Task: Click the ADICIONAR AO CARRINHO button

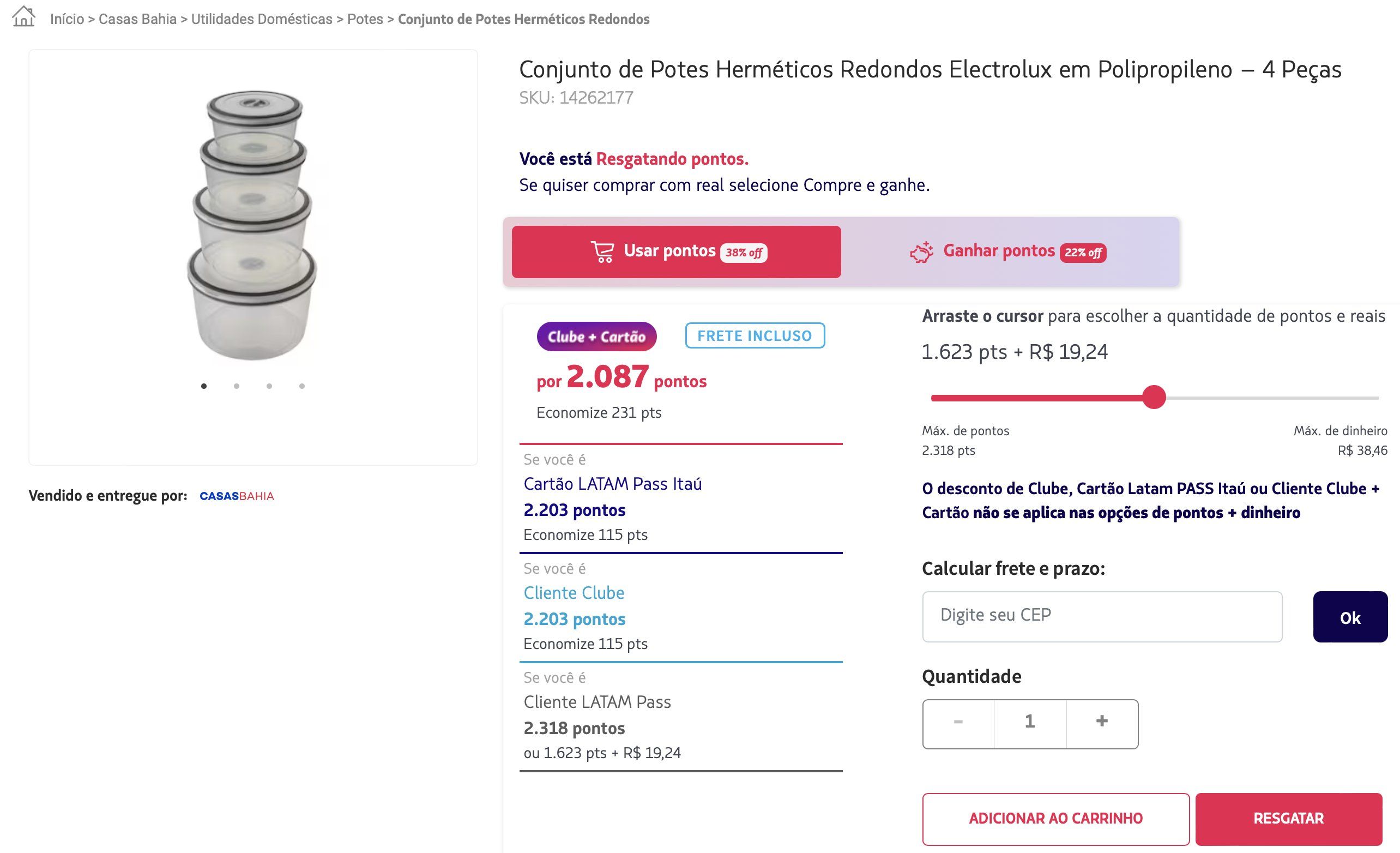Action: point(1055,819)
